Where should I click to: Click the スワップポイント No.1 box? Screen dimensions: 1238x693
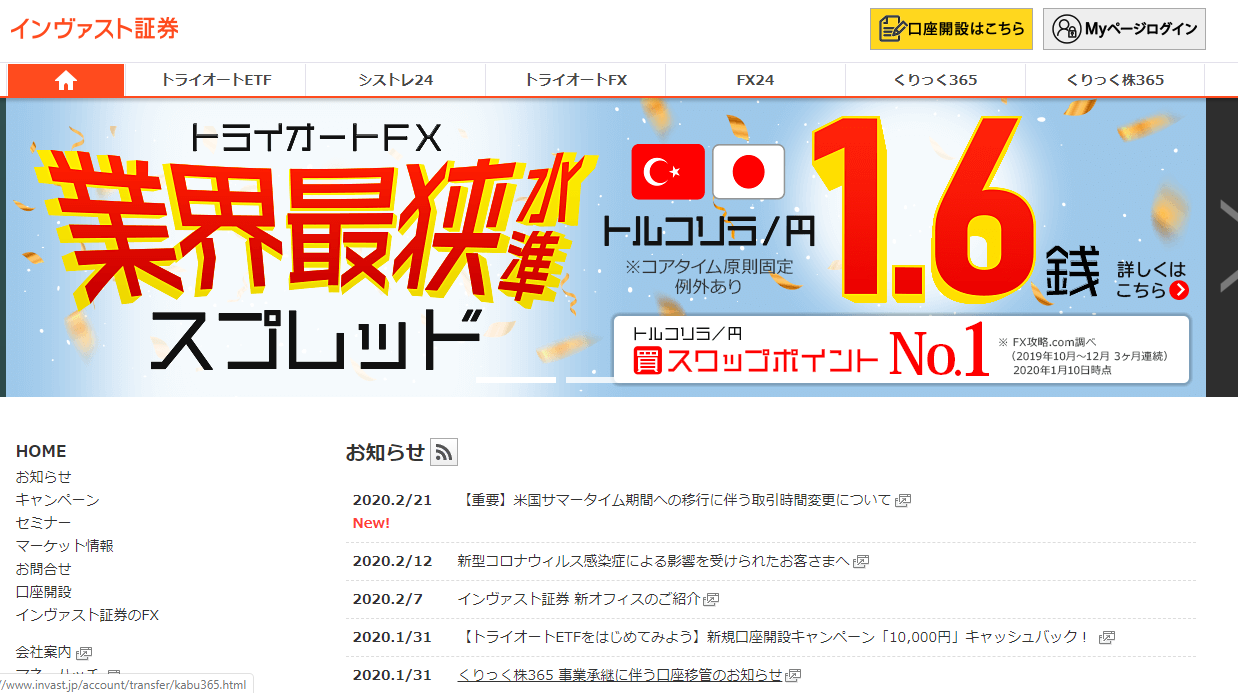[x=901, y=350]
